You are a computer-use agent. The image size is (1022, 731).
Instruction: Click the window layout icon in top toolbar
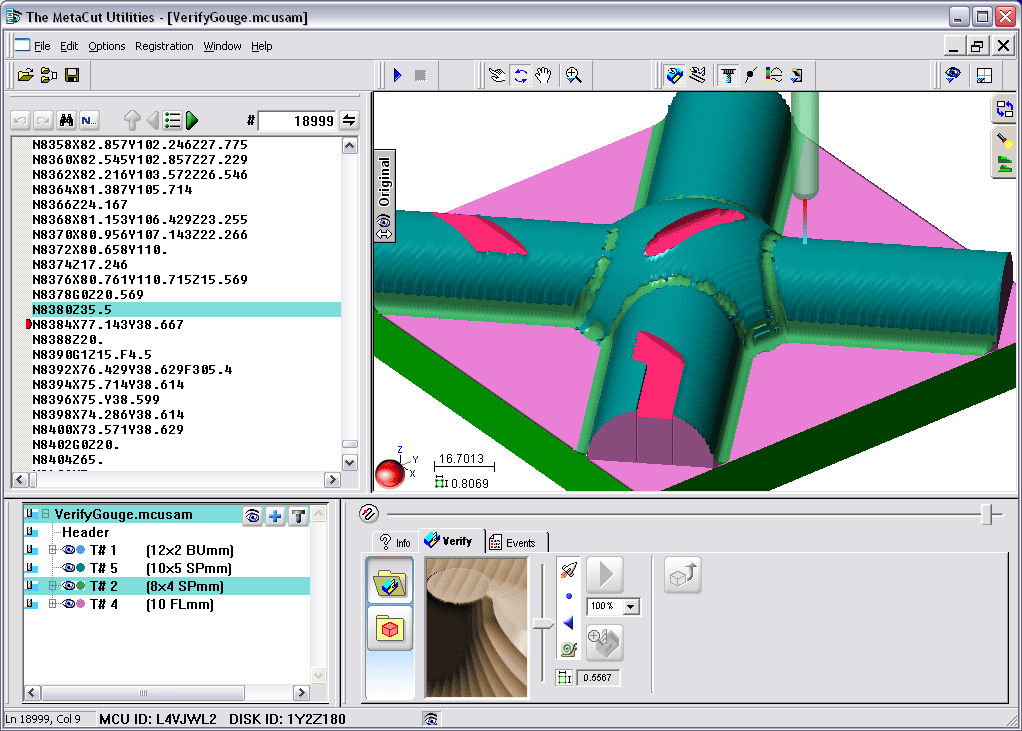[984, 76]
